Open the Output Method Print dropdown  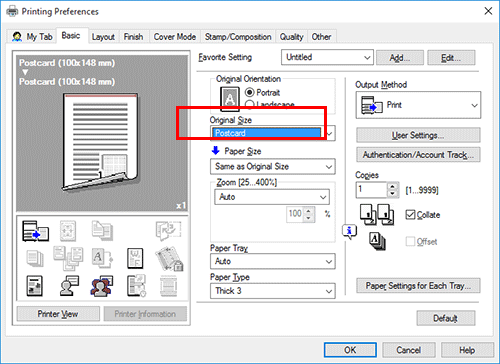(x=418, y=105)
